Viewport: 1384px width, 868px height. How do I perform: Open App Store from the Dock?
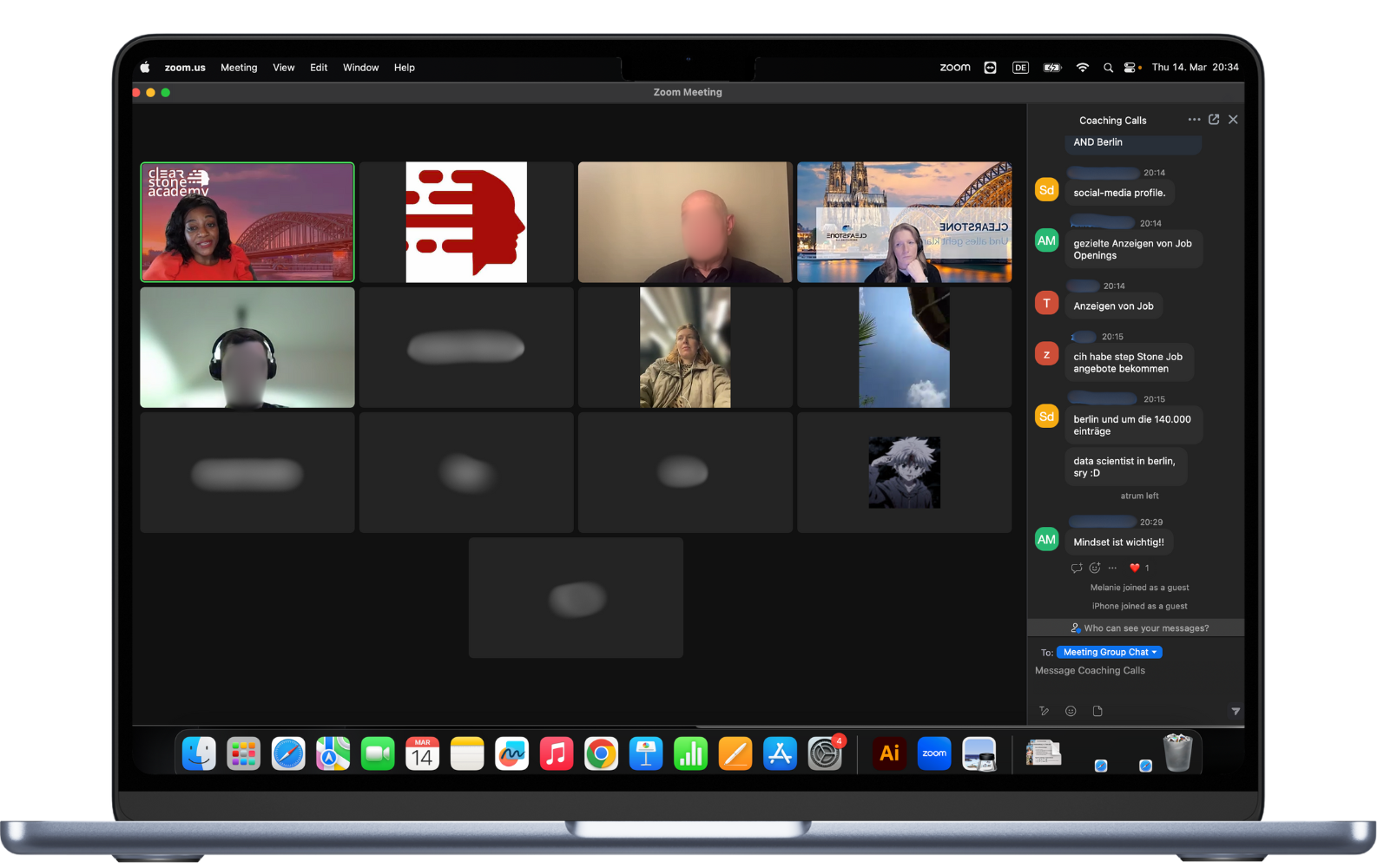tap(781, 753)
